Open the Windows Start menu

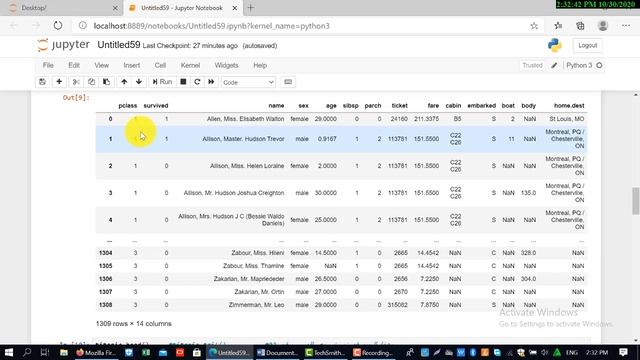coord(9,352)
